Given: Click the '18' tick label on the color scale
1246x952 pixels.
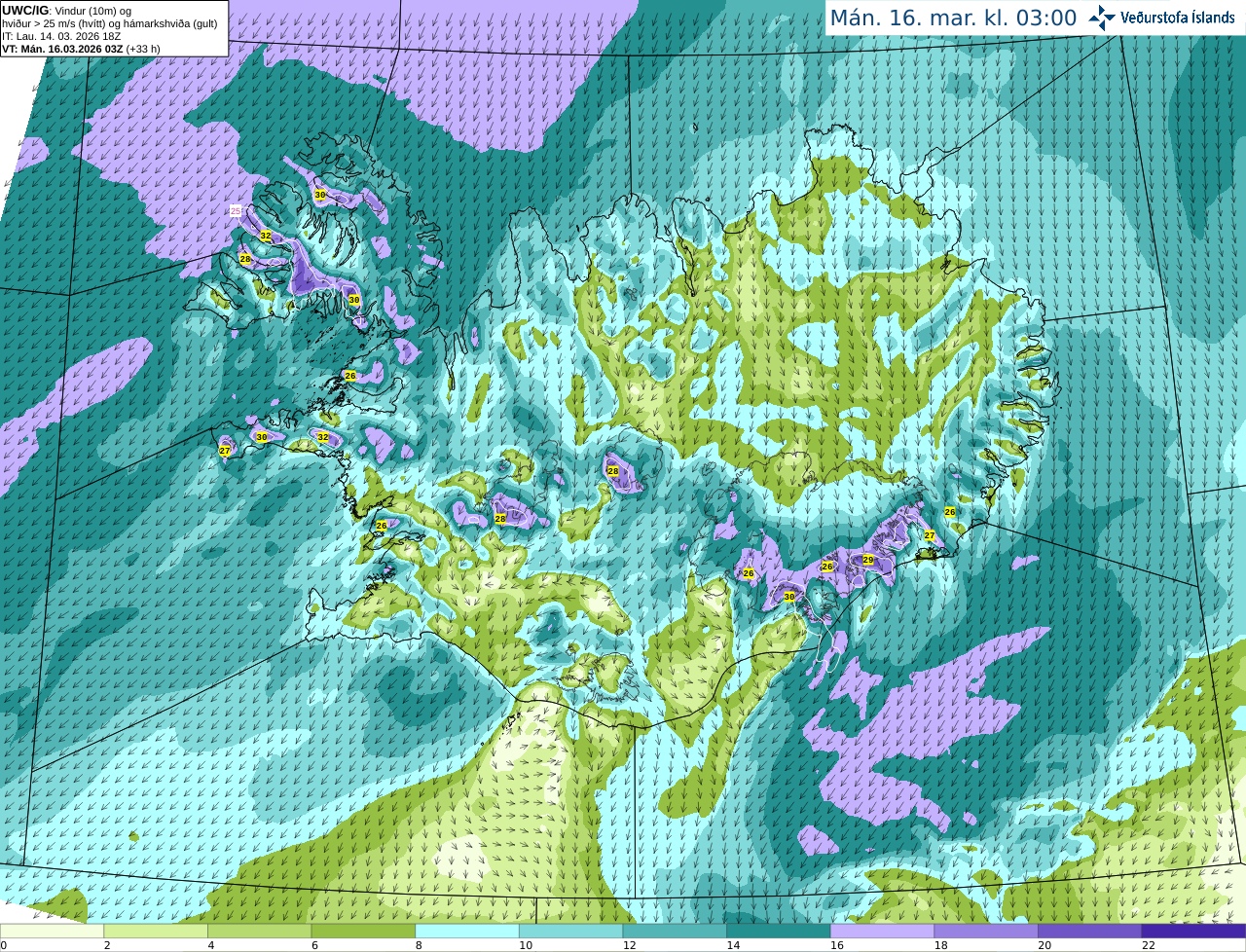Looking at the screenshot, I should 941,945.
